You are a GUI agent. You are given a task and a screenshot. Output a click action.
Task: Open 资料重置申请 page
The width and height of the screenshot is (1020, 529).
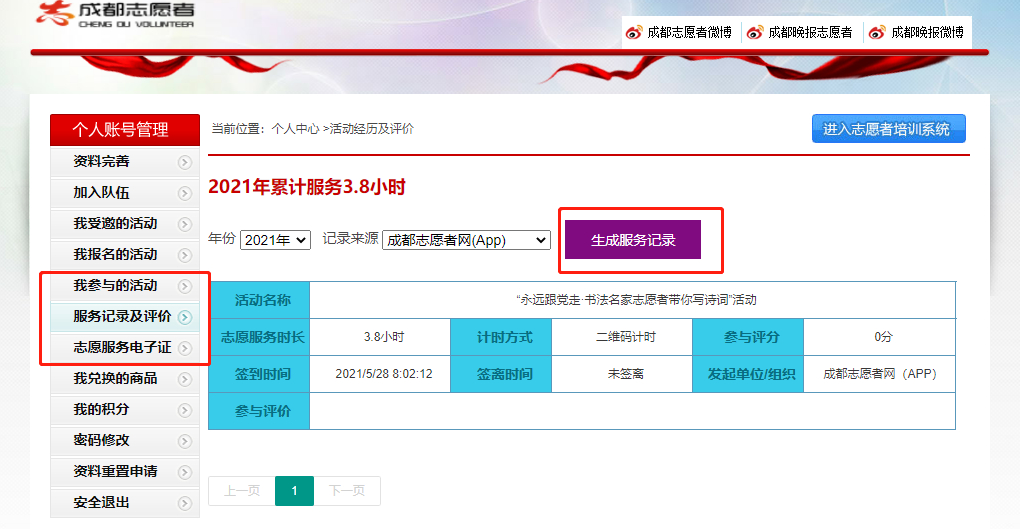click(x=125, y=472)
